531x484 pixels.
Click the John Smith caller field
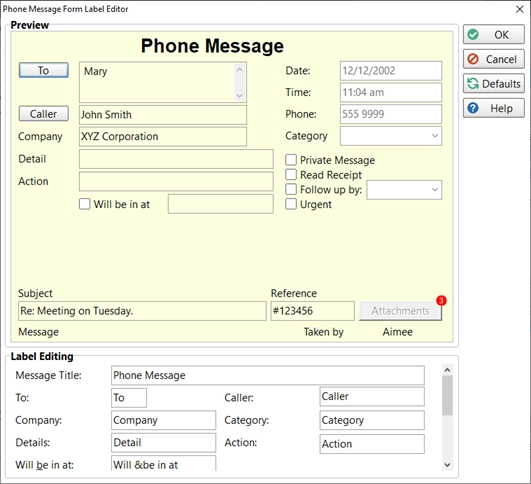(163, 115)
